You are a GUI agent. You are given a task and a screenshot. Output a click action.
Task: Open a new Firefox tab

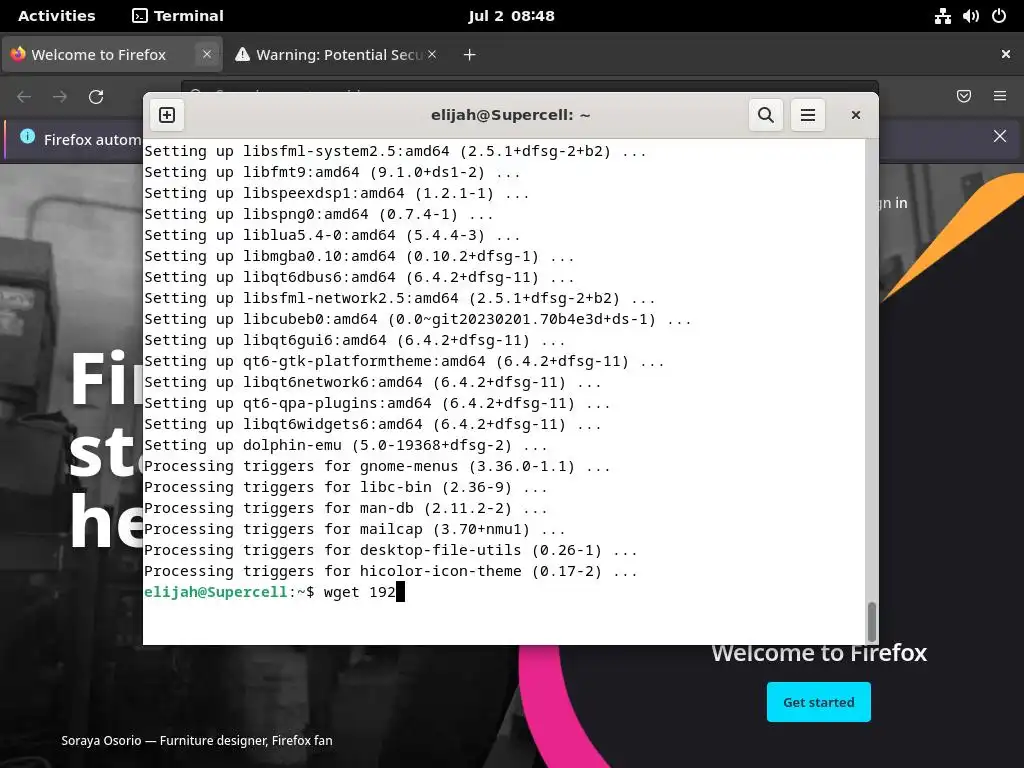pyautogui.click(x=470, y=55)
